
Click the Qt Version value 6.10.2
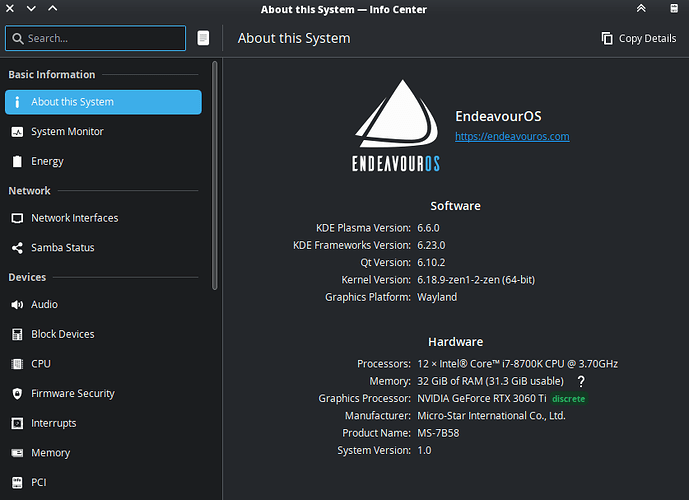point(431,263)
